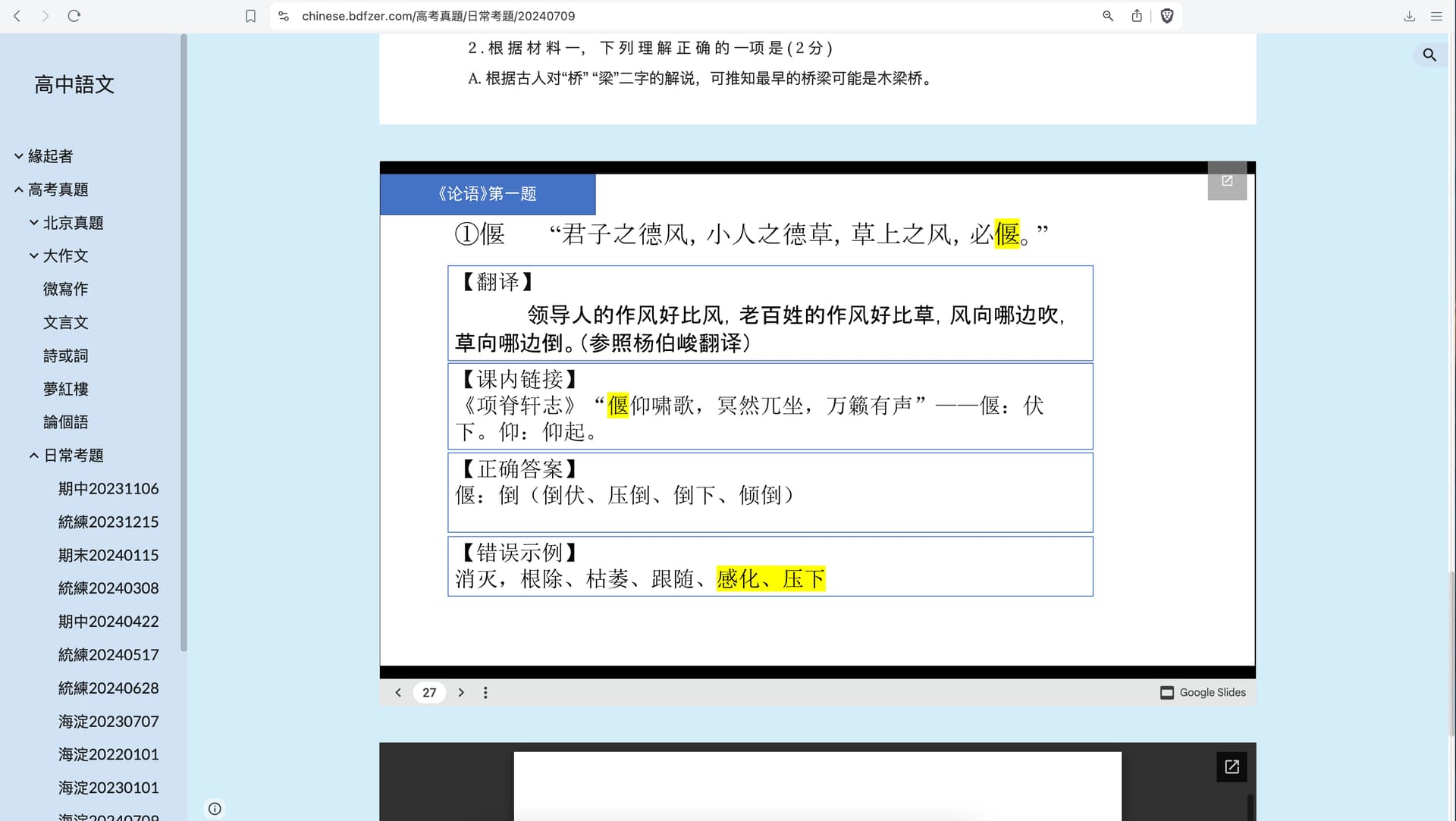Image resolution: width=1456 pixels, height=821 pixels.
Task: Click the site search magnifier icon
Action: pos(1429,55)
